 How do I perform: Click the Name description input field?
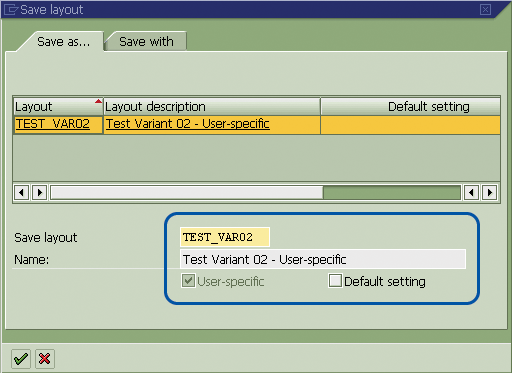[323, 259]
